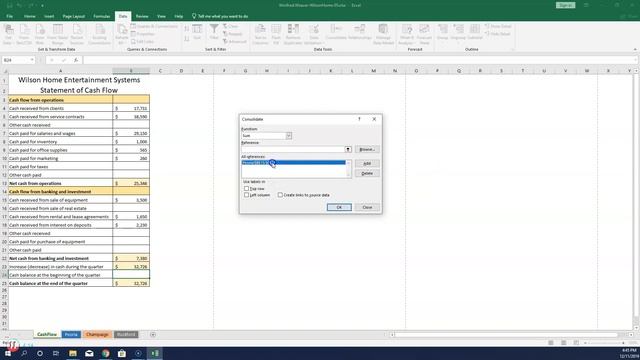The height and width of the screenshot is (360, 640).
Task: Open the Name Box dropdown arrow
Action: [32, 60]
